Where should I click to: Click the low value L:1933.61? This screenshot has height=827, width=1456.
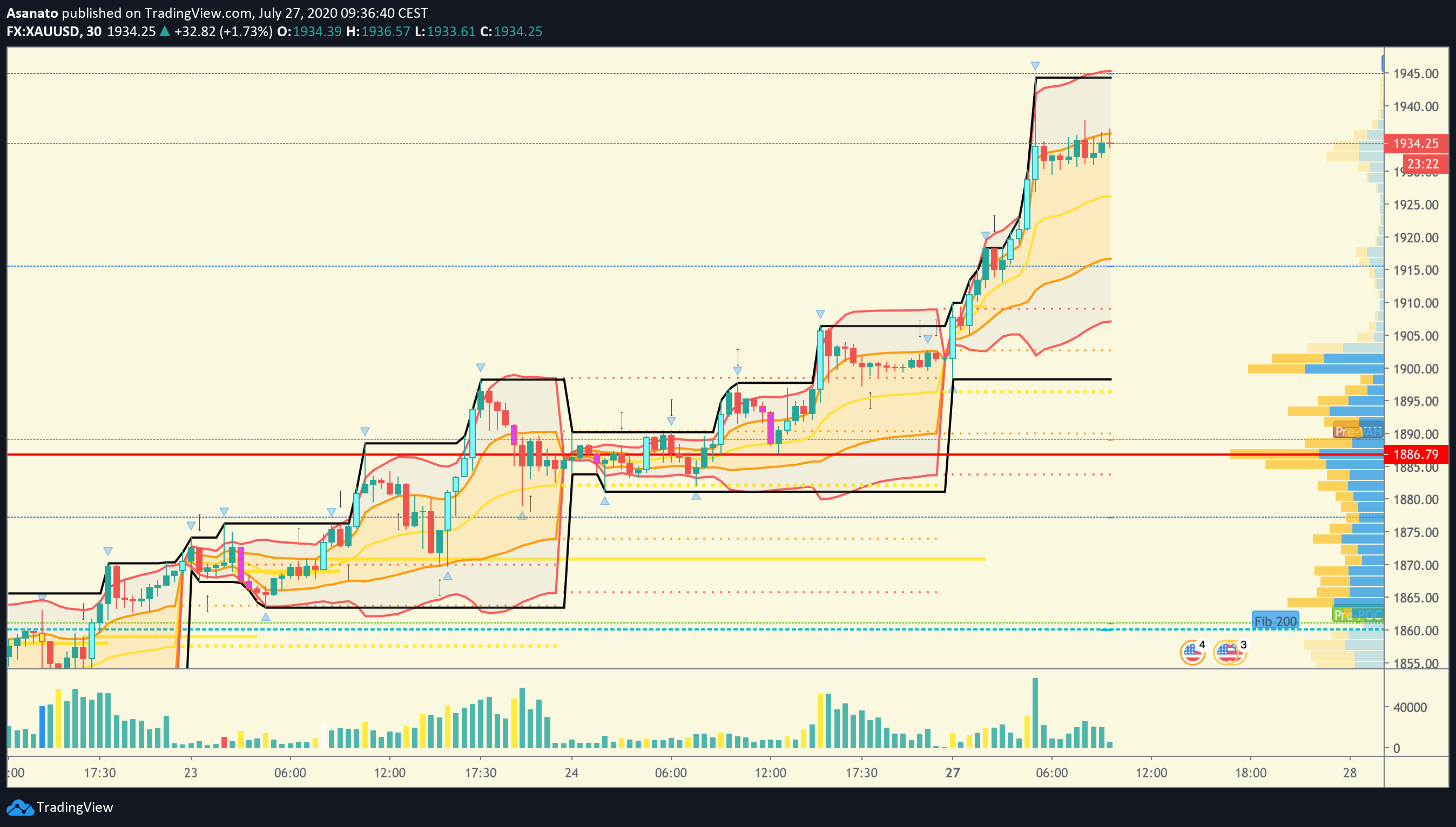click(445, 31)
